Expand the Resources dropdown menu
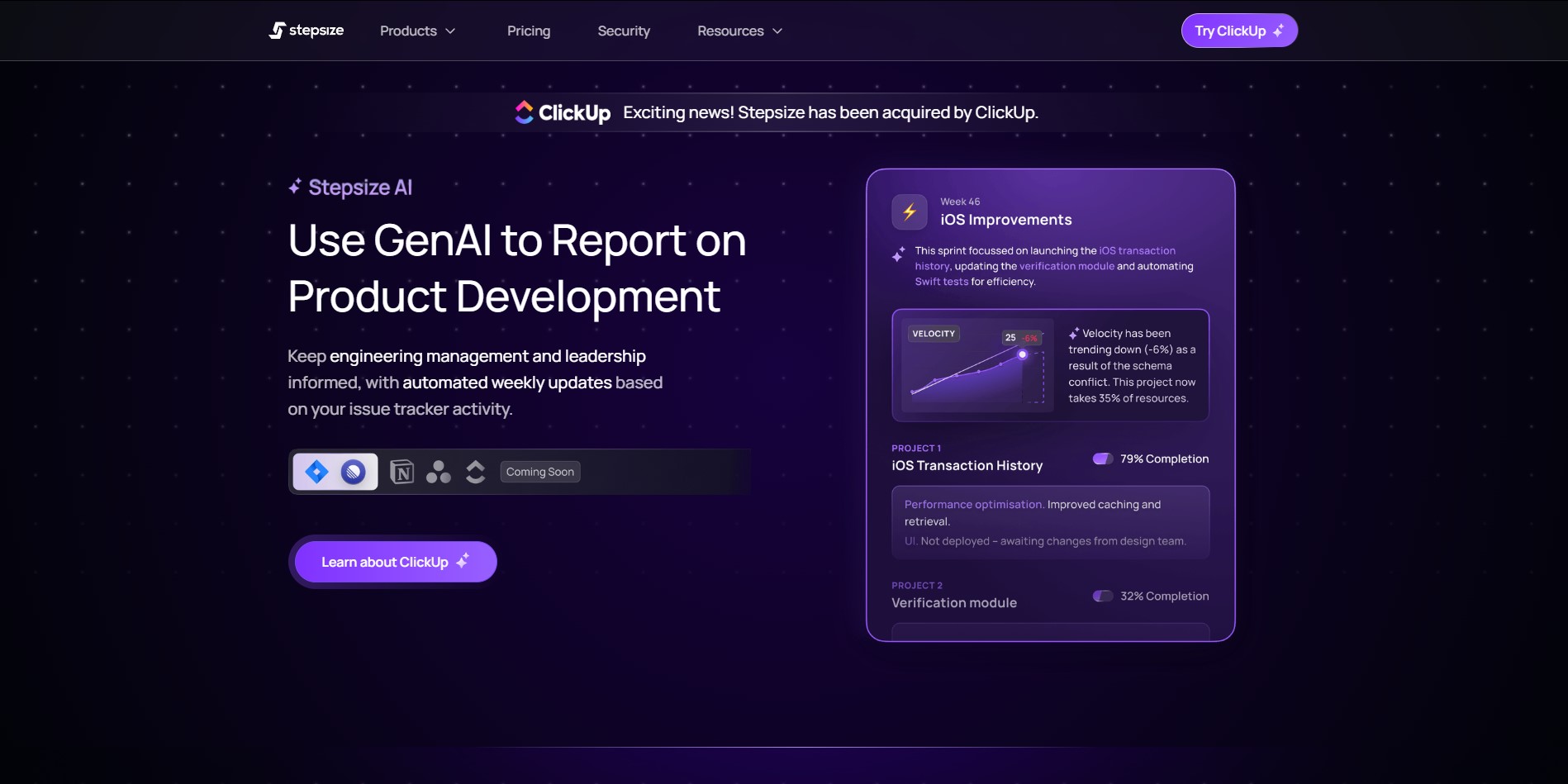This screenshot has height=784, width=1568. coord(739,31)
